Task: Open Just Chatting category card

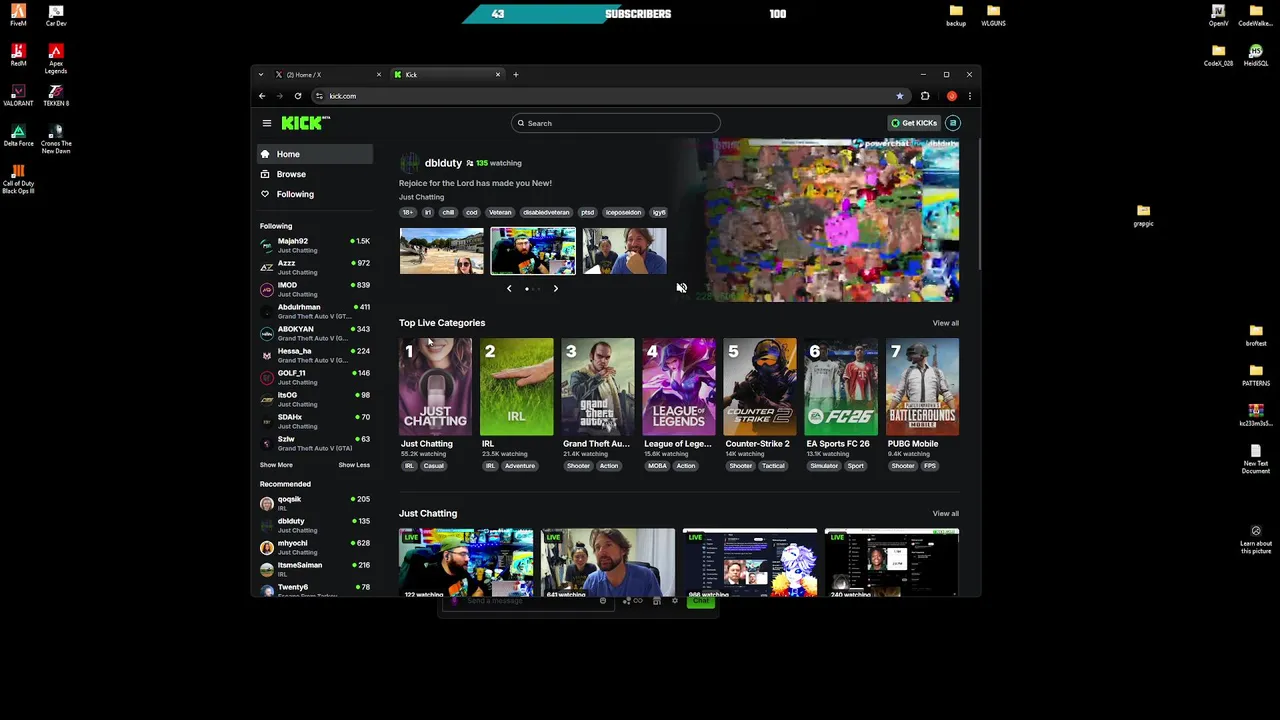Action: [435, 388]
